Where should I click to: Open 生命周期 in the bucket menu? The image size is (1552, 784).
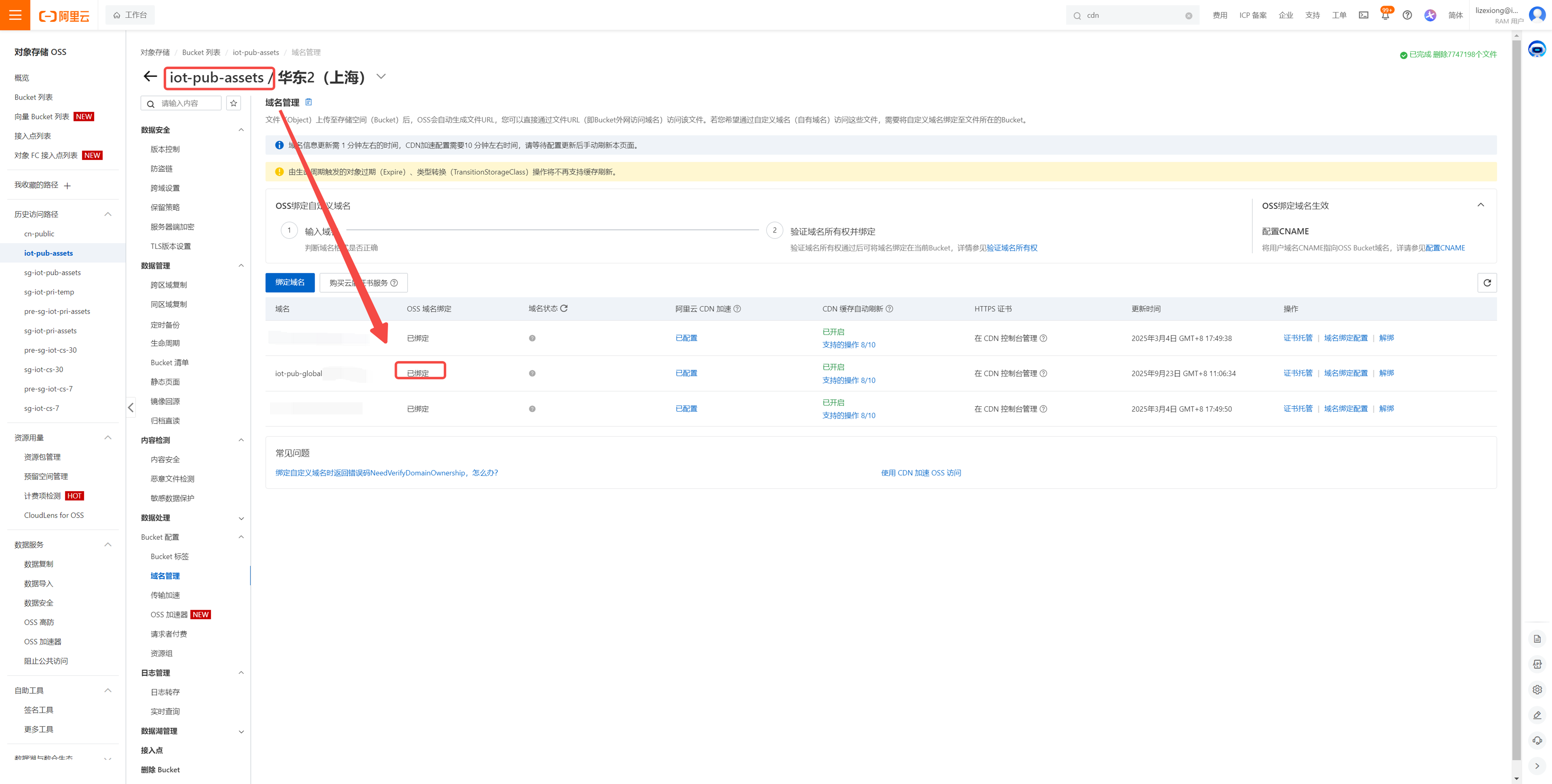tap(165, 343)
